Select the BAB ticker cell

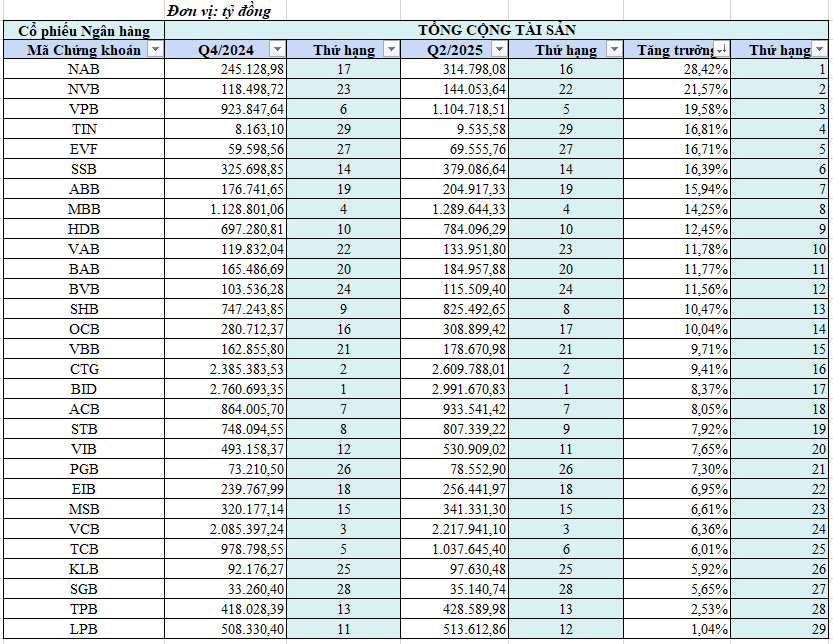84,269
